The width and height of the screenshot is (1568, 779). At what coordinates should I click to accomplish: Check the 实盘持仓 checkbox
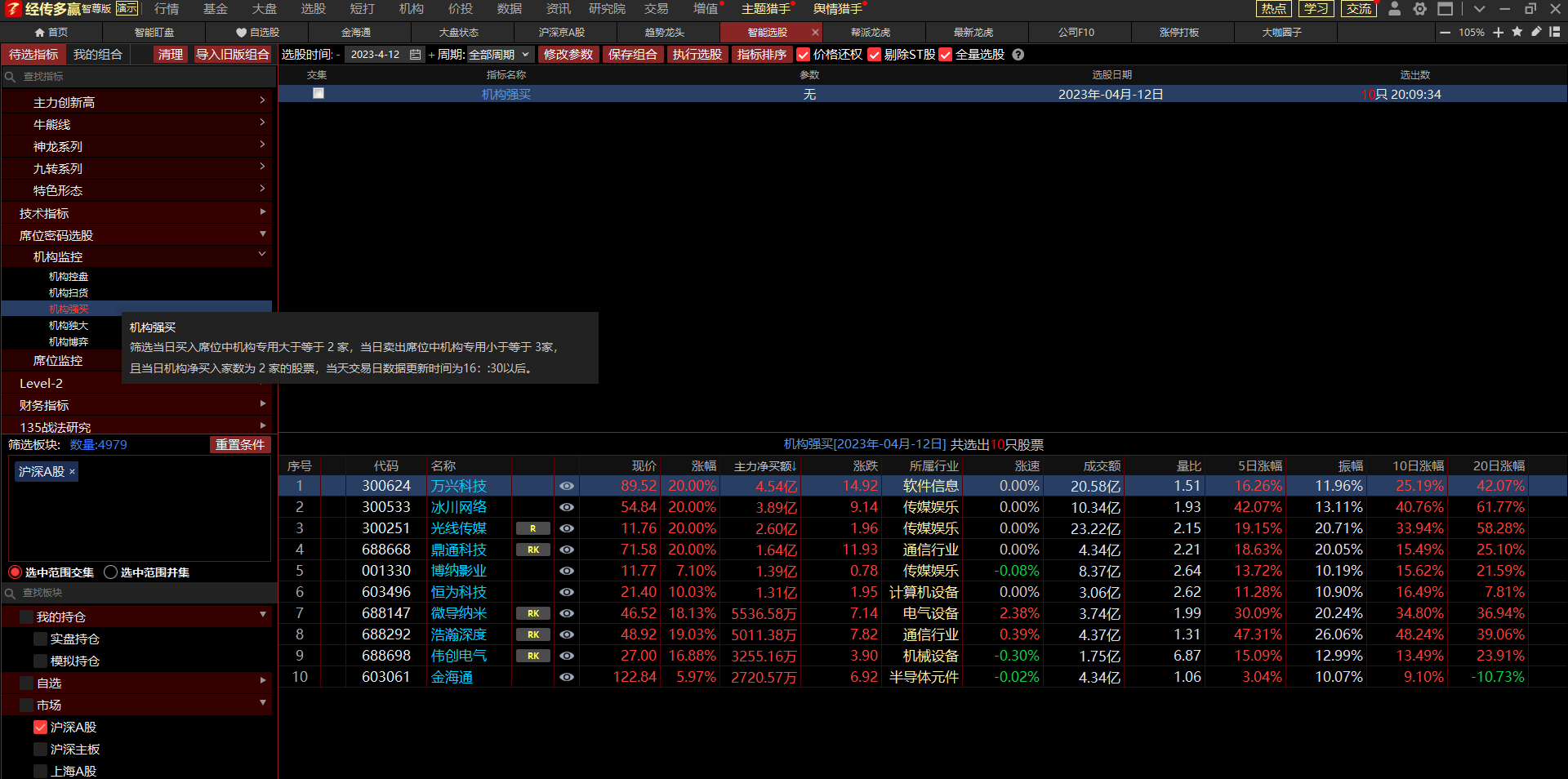(40, 639)
